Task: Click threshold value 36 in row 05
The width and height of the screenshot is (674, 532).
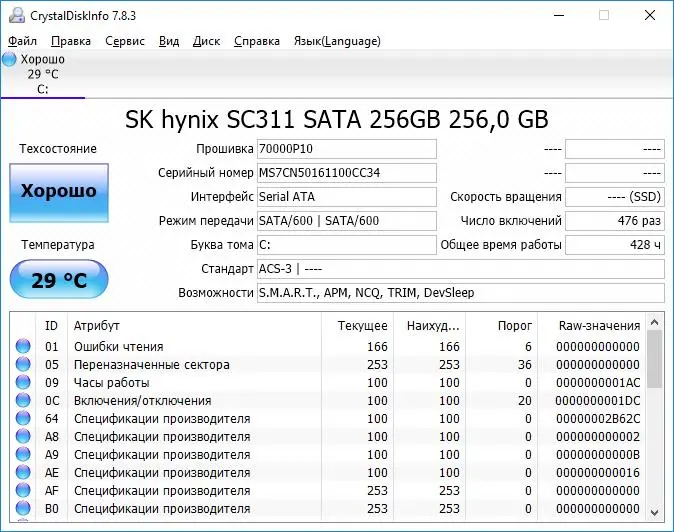Action: (524, 364)
